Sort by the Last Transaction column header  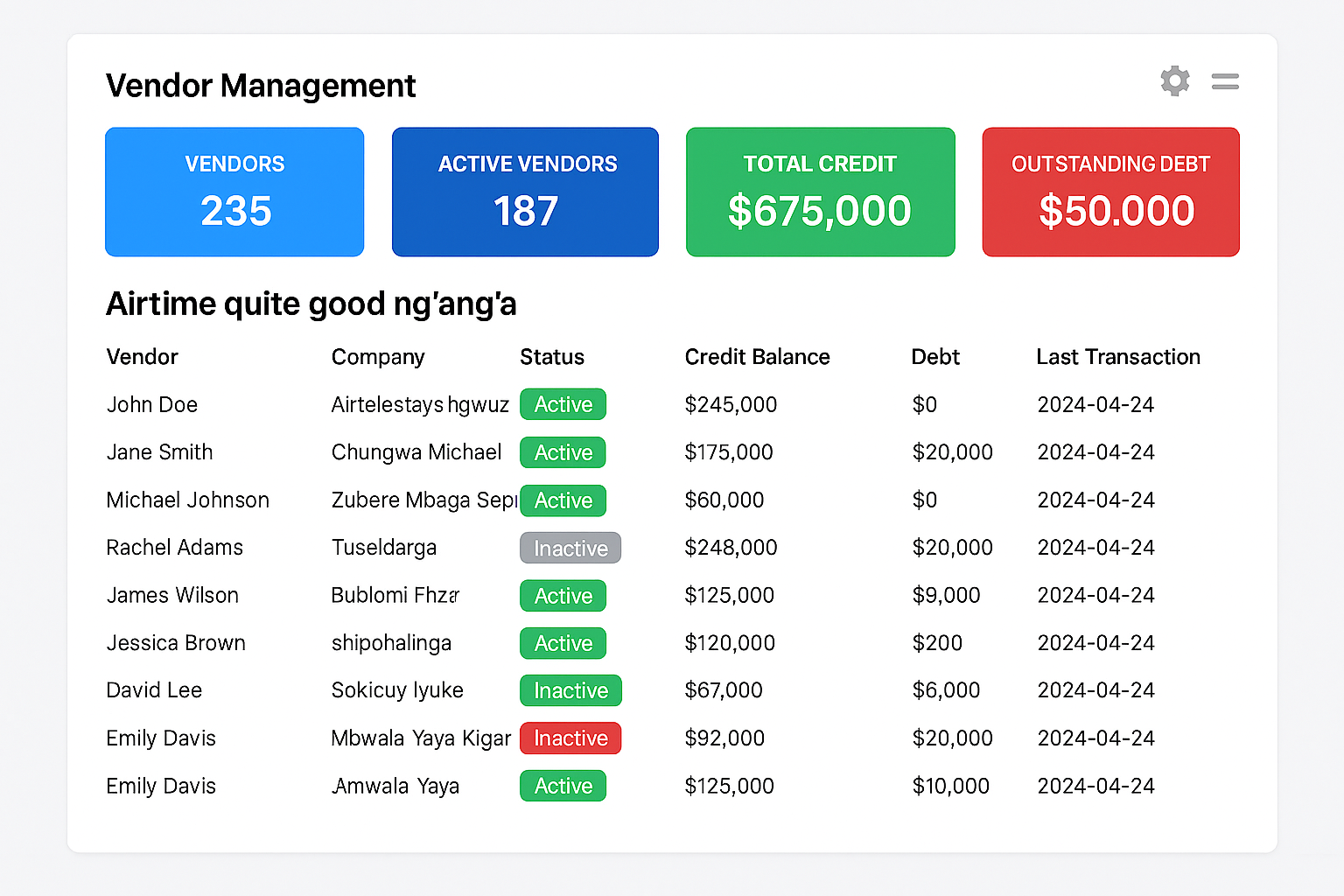click(x=1118, y=357)
